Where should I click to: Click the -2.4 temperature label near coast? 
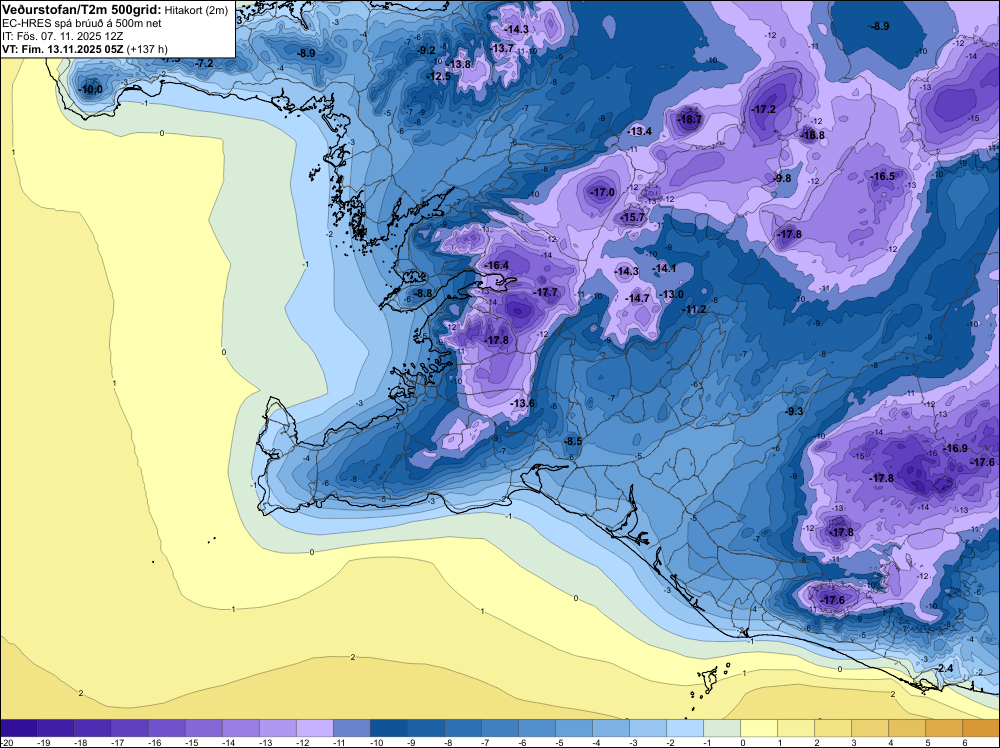pos(944,668)
